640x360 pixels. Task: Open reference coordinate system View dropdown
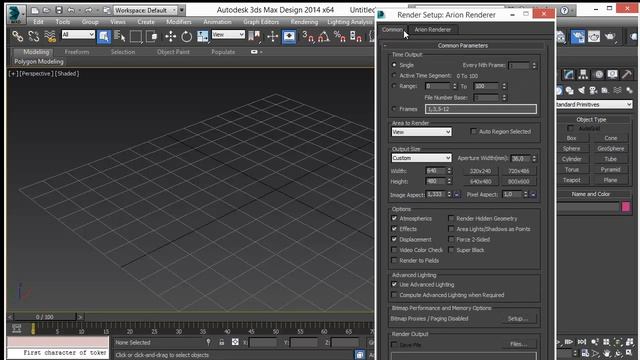pos(228,34)
